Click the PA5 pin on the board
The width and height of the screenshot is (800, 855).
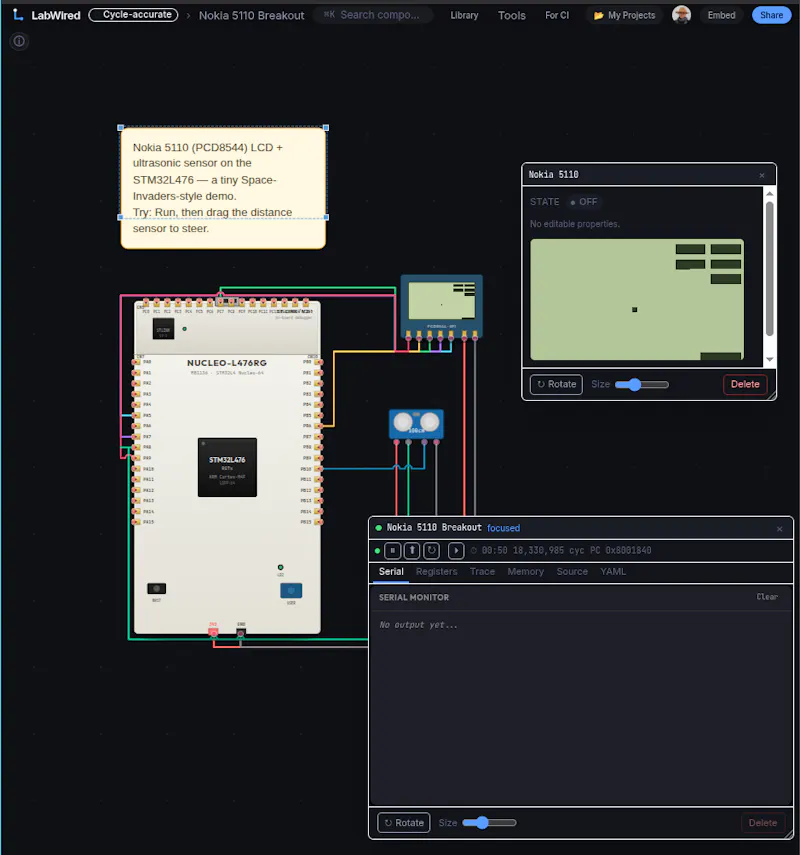point(136,416)
